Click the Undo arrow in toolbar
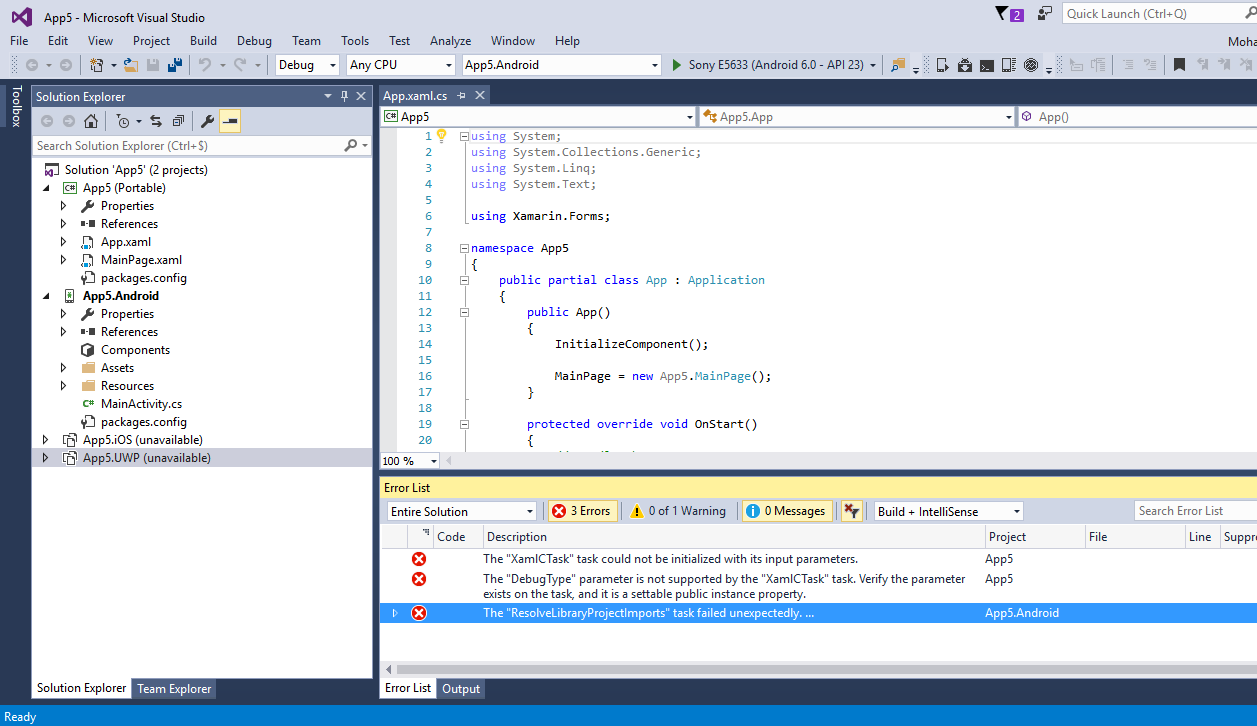 coord(204,65)
